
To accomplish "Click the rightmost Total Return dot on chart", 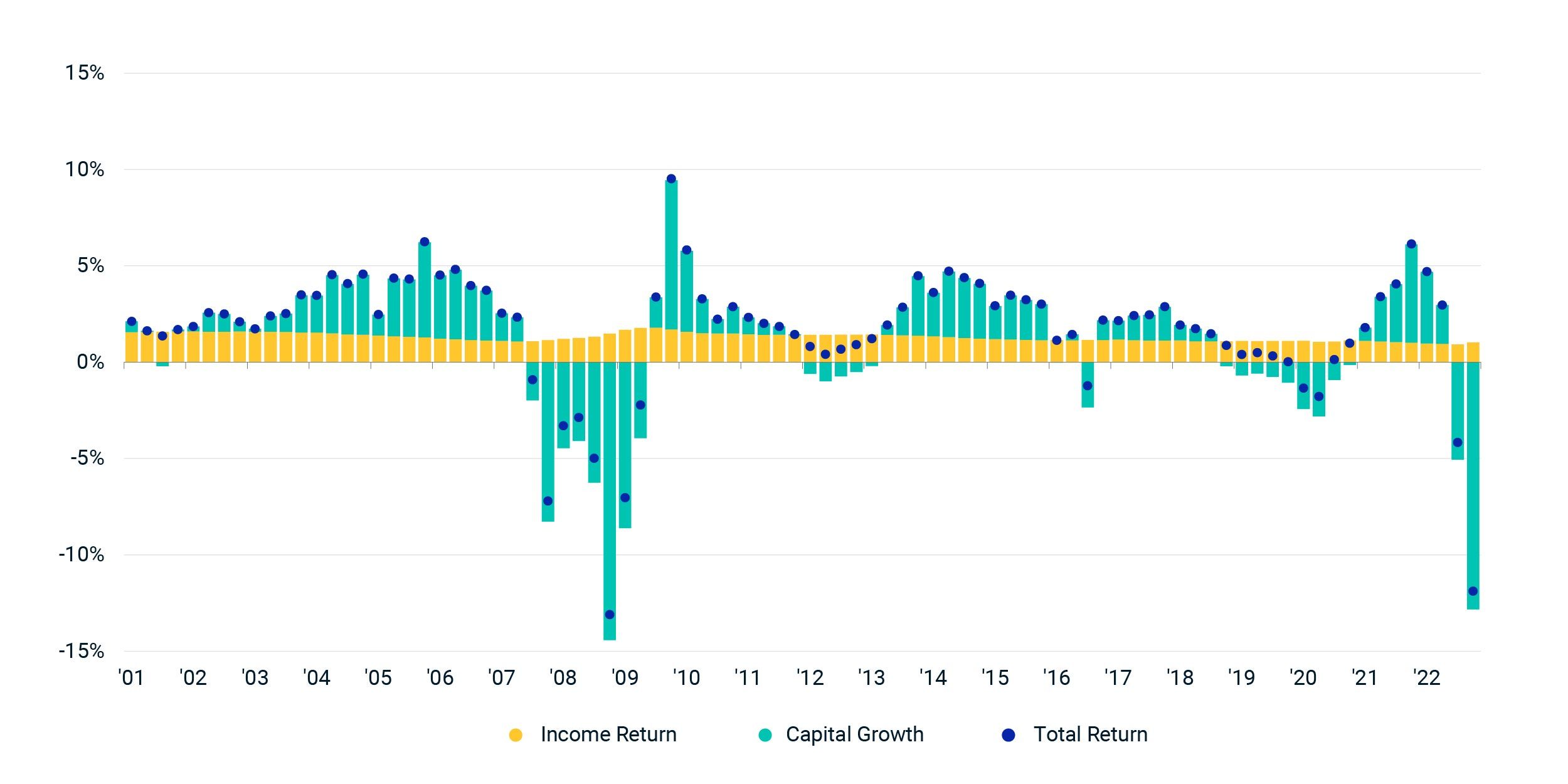I will coord(1473,591).
